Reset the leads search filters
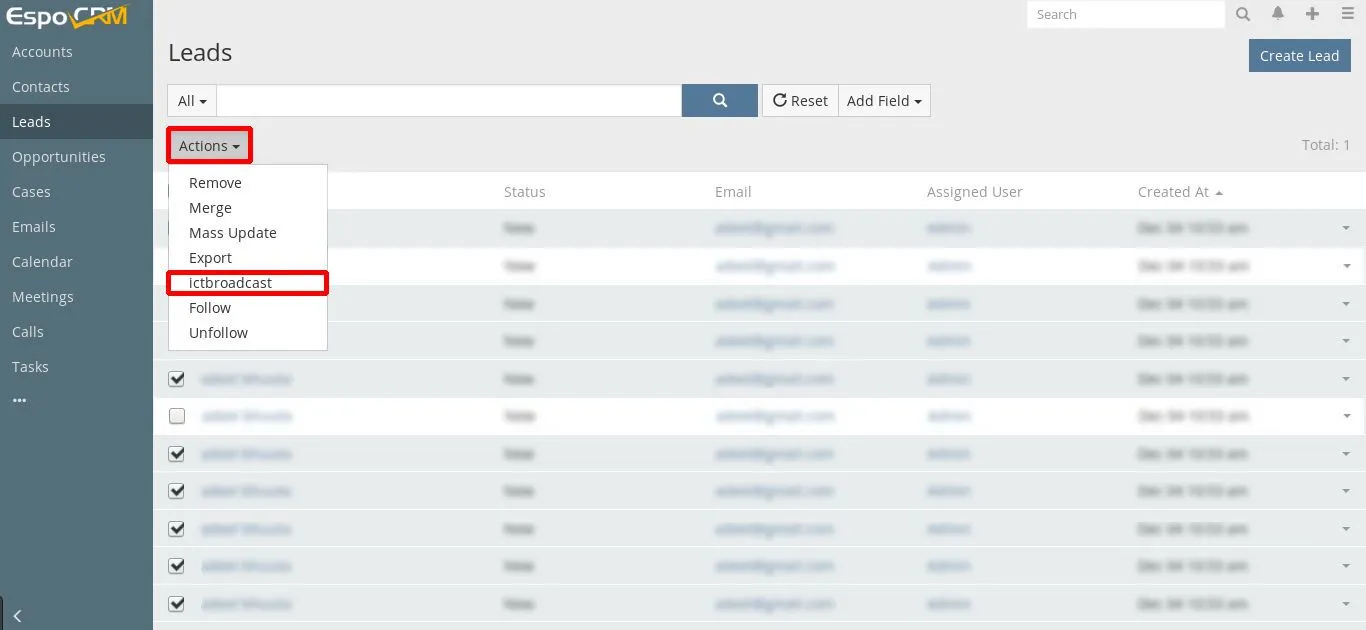The height and width of the screenshot is (630, 1366). click(800, 101)
